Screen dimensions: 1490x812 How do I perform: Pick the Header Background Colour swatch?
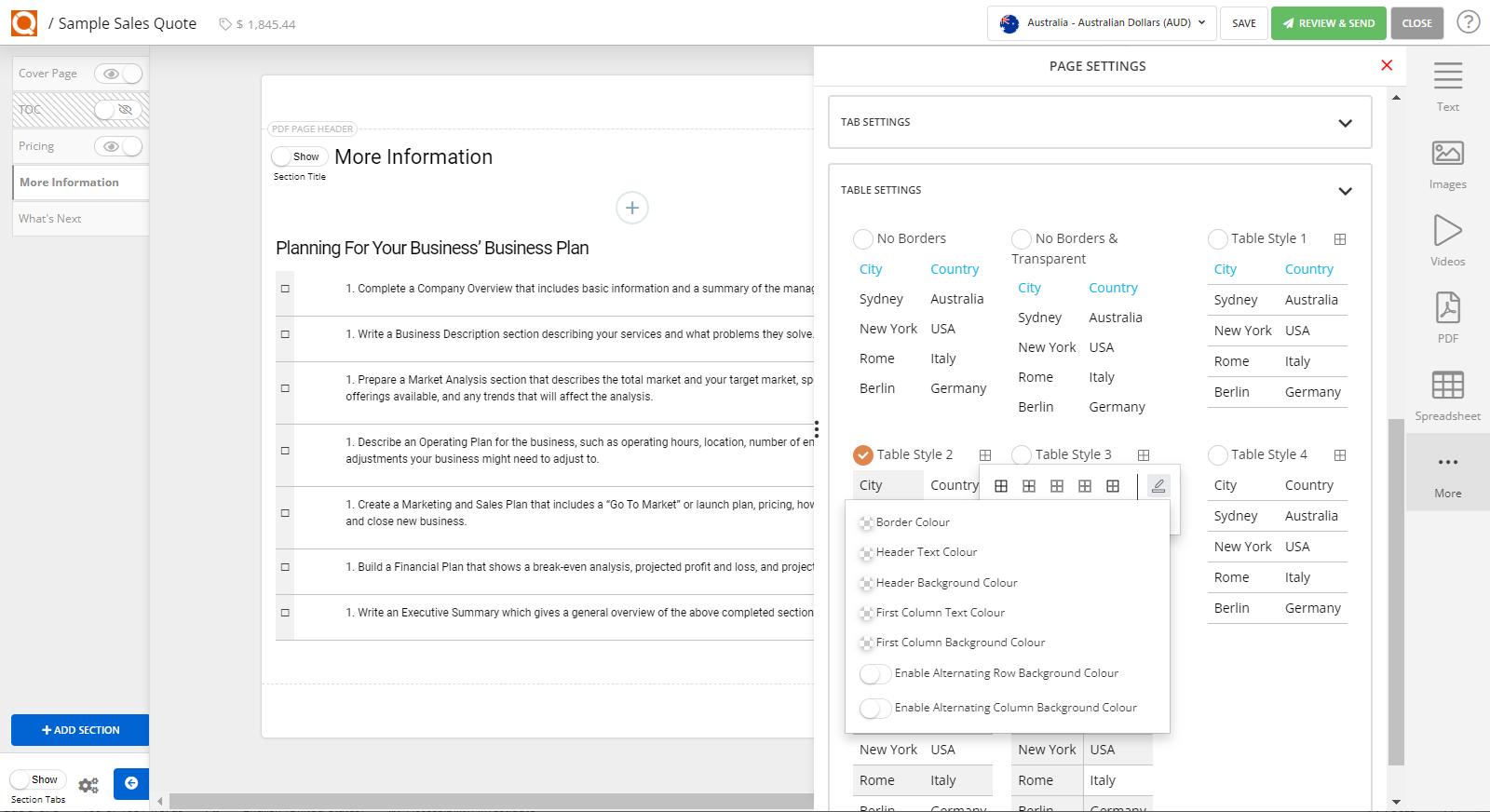pos(866,584)
